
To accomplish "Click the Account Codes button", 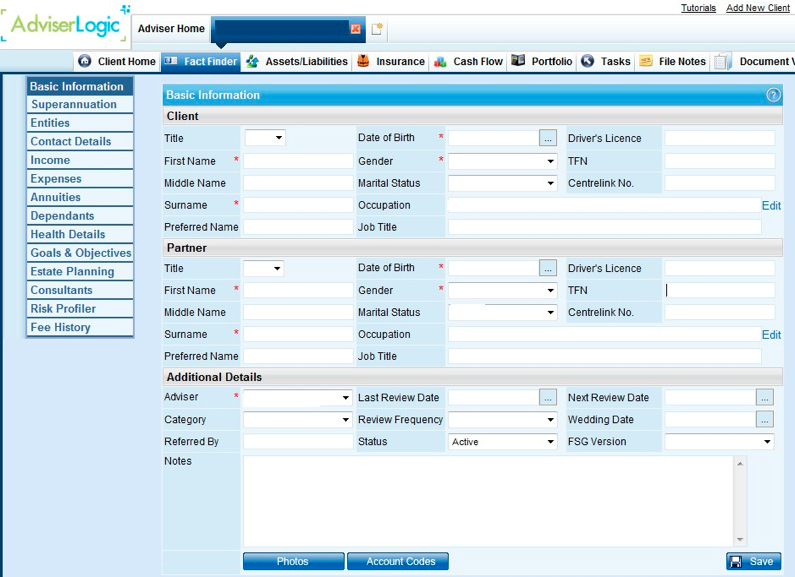I will pyautogui.click(x=398, y=561).
